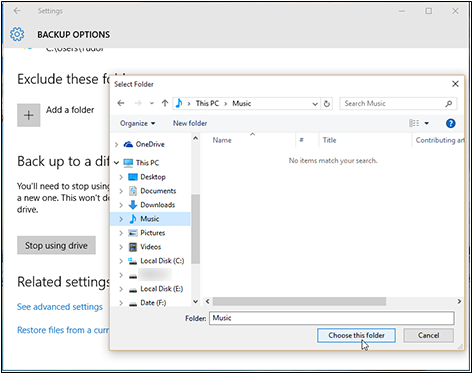Screen dimensions: 473x374
Task: Select Local Disk (E:) in tree
Action: point(161,289)
